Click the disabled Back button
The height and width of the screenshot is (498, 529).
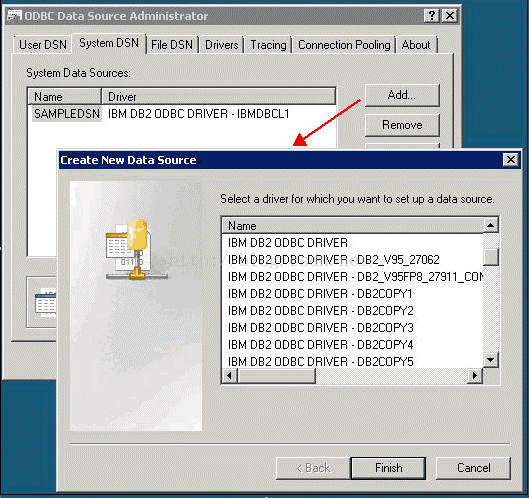click(x=313, y=468)
